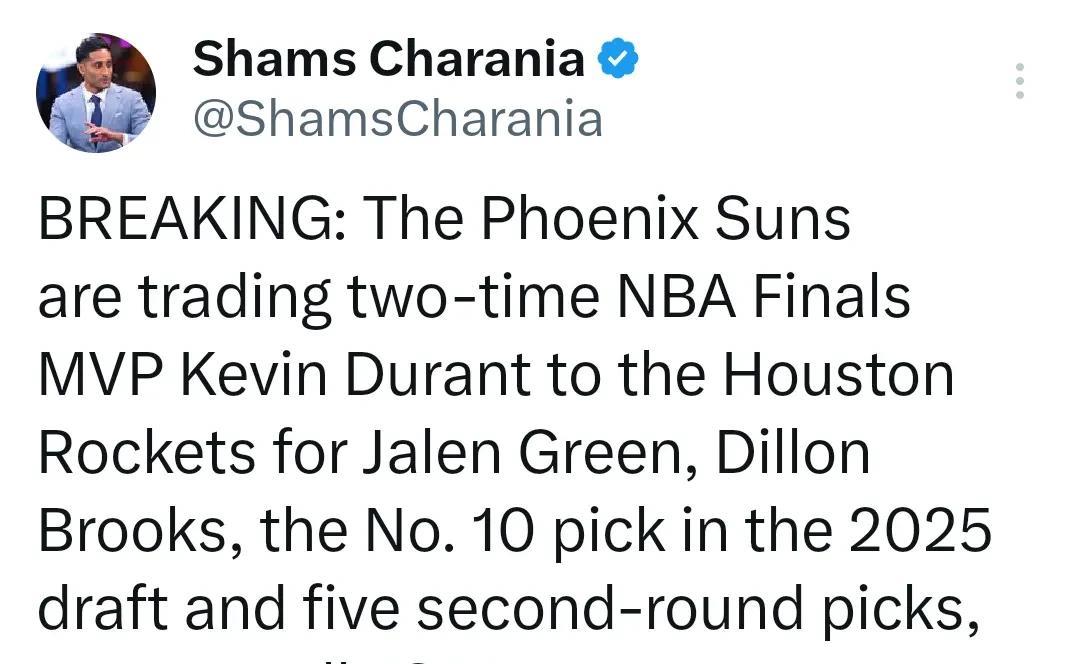Screen dimensions: 1080x664
Task: Click the word BREAKING in the tweet
Action: [186, 218]
